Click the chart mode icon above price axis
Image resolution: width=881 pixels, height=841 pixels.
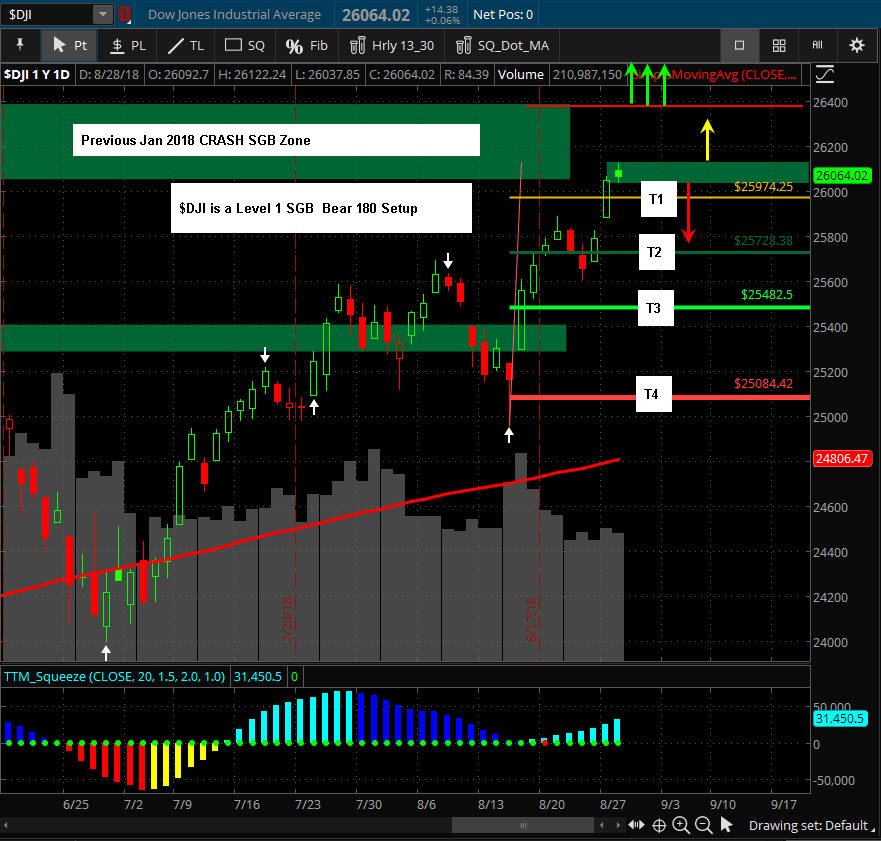825,74
